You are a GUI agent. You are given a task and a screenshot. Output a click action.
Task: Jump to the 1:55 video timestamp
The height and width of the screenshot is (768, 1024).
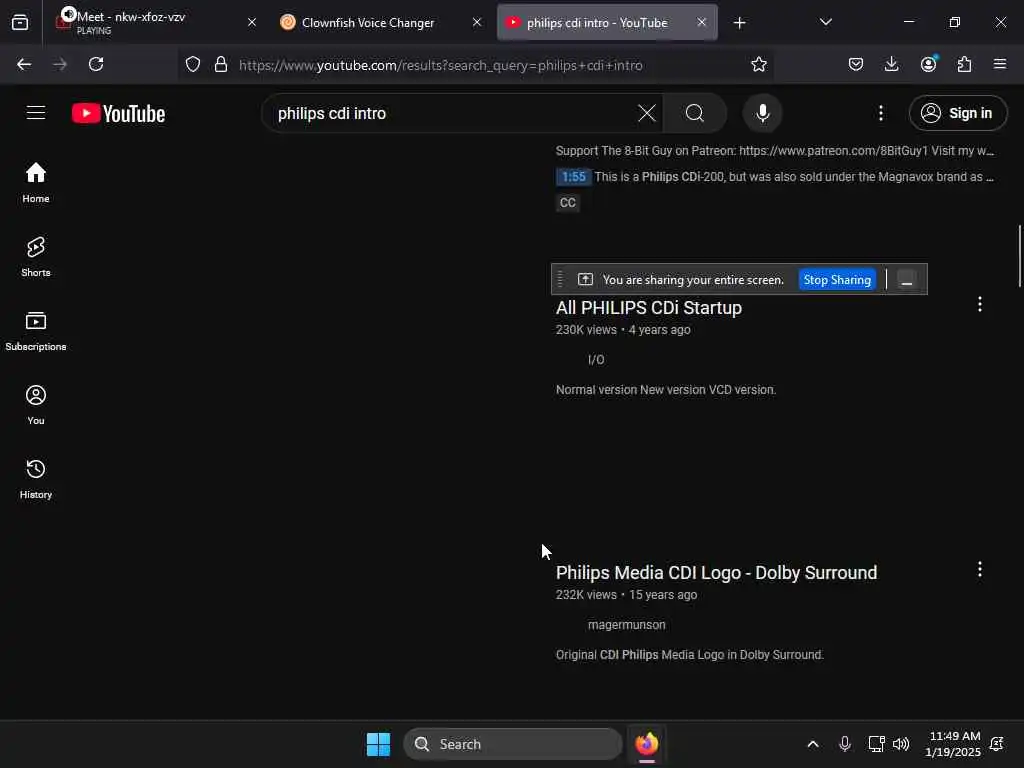[x=573, y=177]
